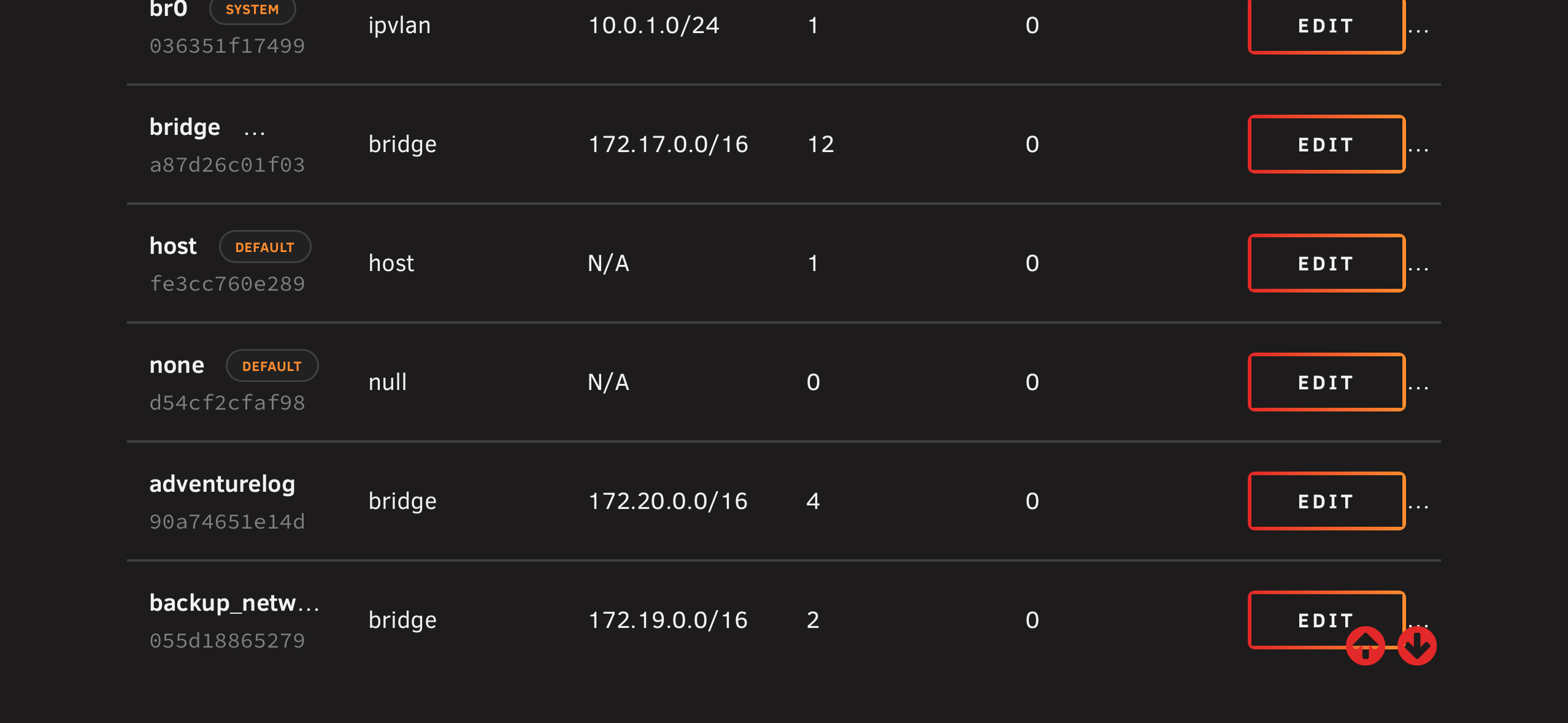Select the adventurelog network name
The width and height of the screenshot is (1568, 723).
pyautogui.click(x=222, y=484)
